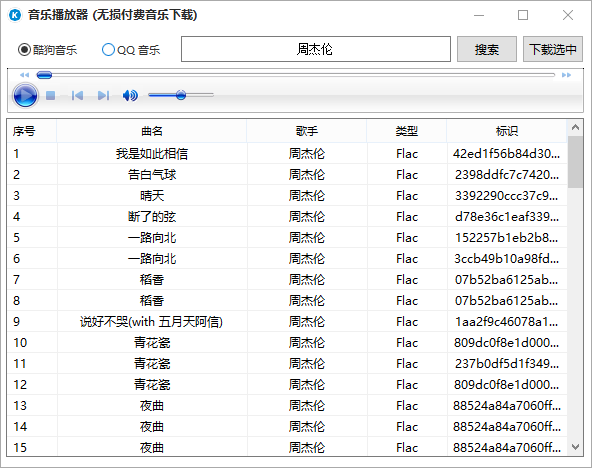
Task: Select song 告白气球
Action: [x=152, y=175]
